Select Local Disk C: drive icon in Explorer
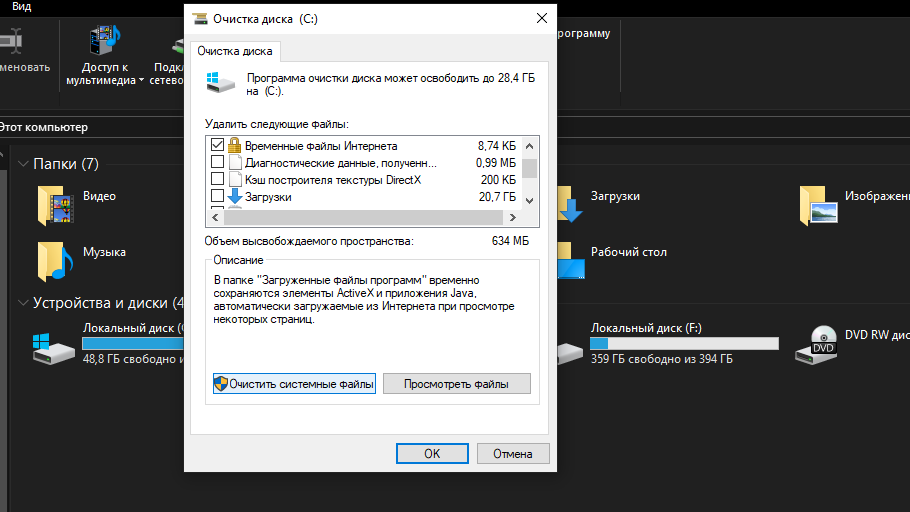 53,348
